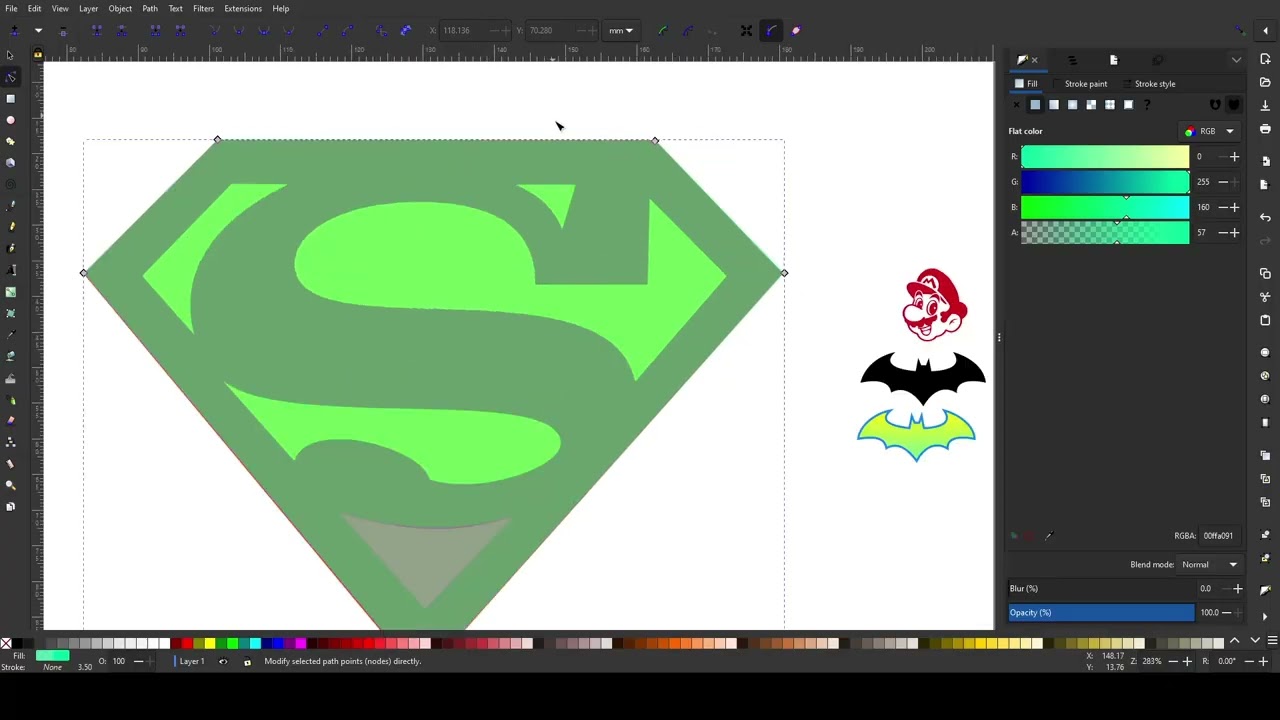The height and width of the screenshot is (720, 1280).
Task: Click the Insert new nodes icon
Action: [14, 30]
